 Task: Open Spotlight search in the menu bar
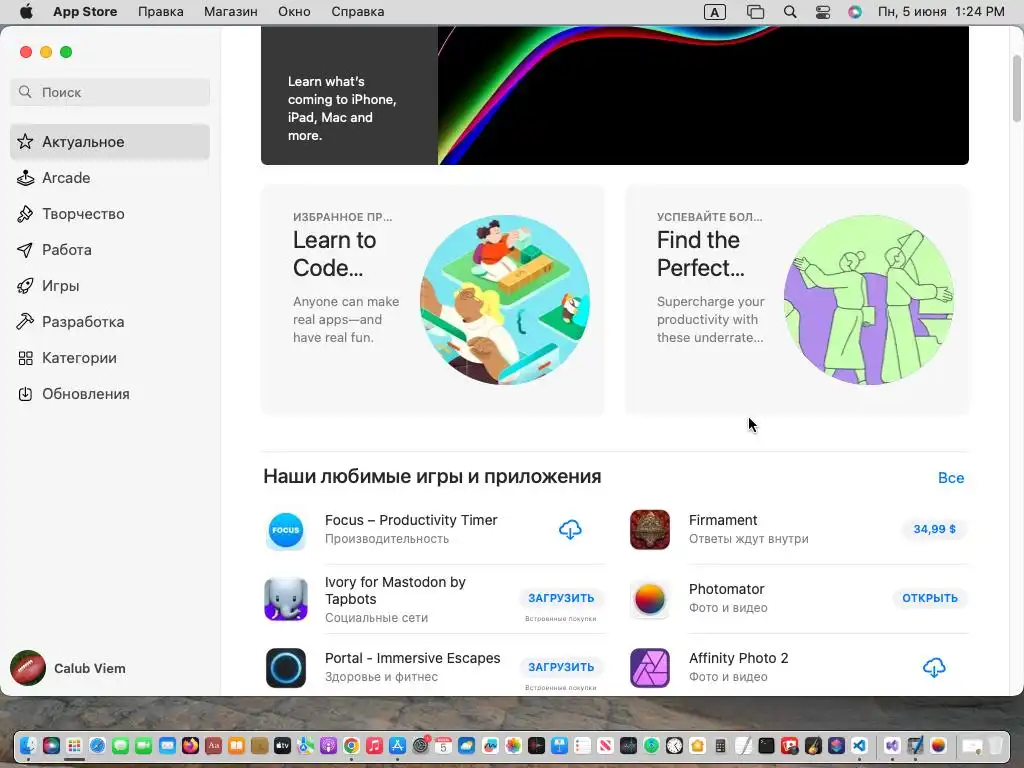point(790,12)
